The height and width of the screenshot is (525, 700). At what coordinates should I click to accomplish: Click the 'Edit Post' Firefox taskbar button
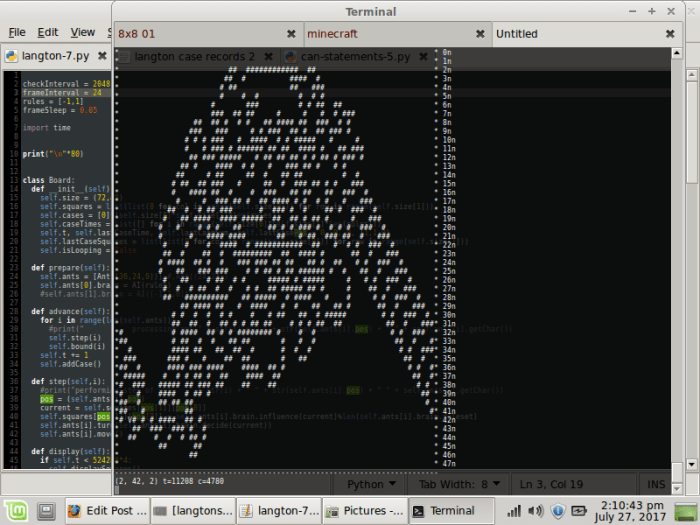click(106, 511)
